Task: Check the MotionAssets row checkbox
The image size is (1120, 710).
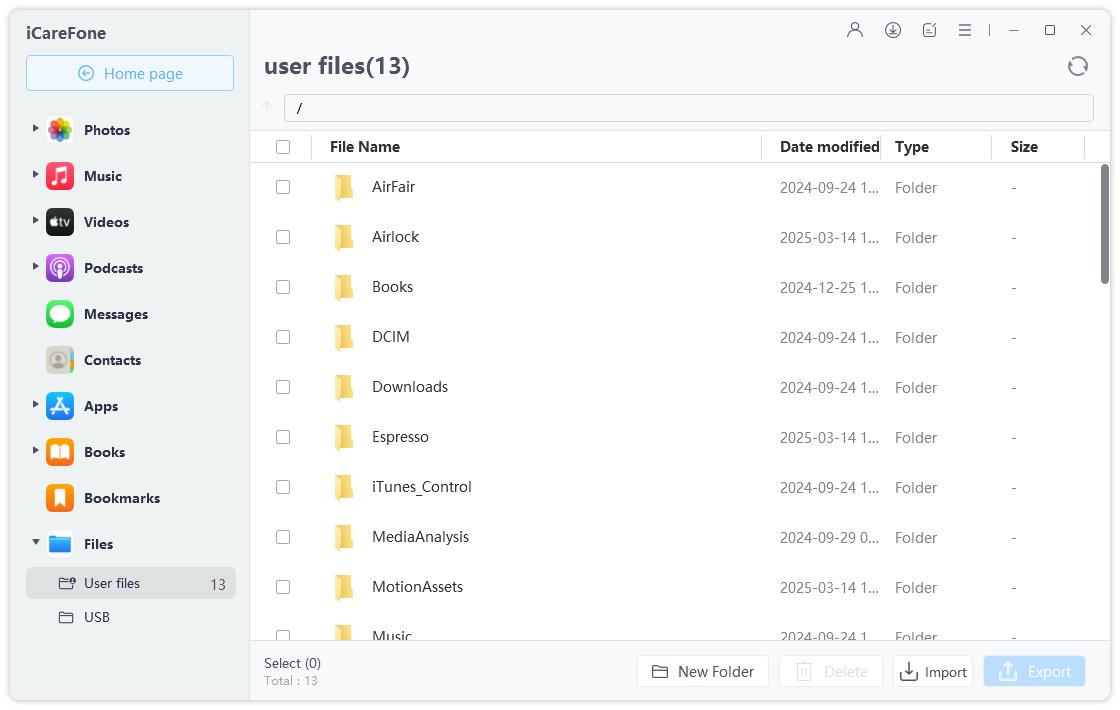Action: pyautogui.click(x=283, y=587)
